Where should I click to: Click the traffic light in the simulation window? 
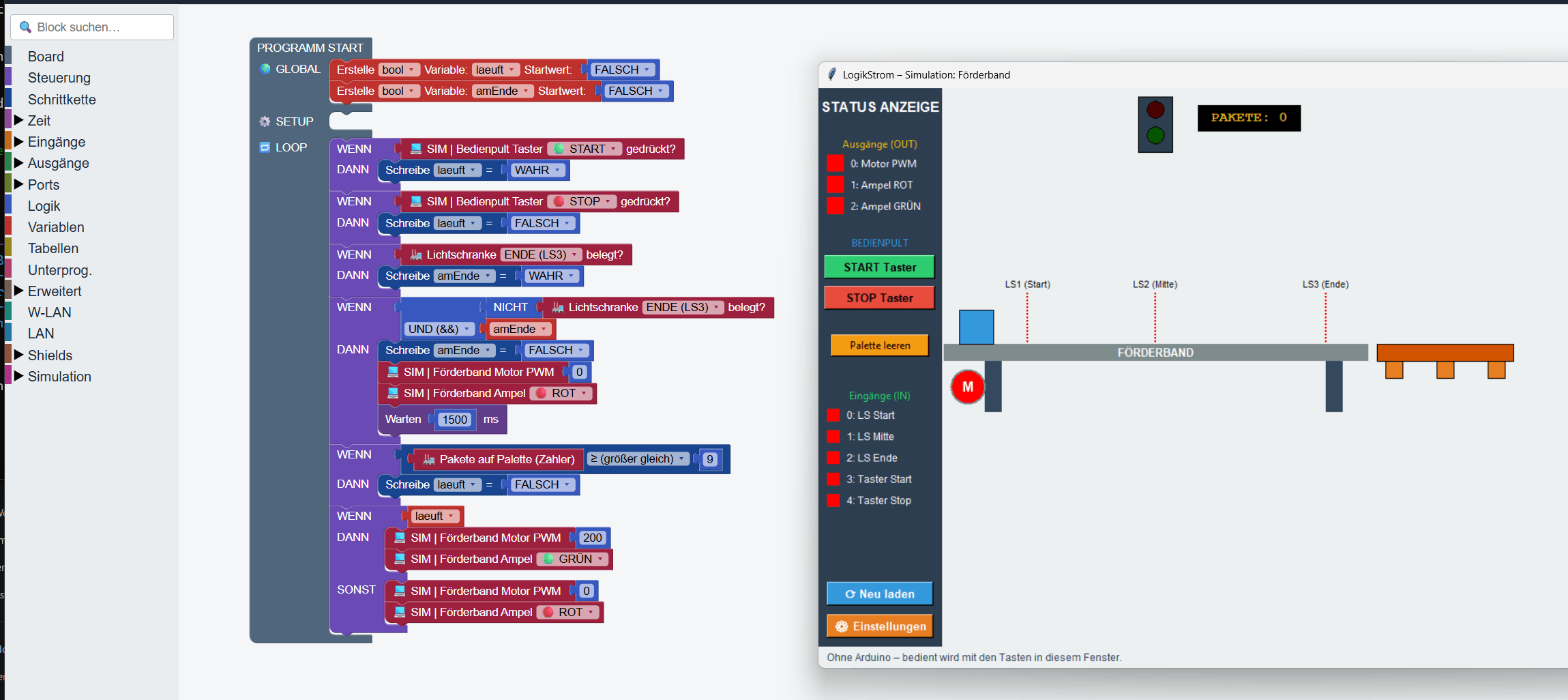pos(1155,124)
